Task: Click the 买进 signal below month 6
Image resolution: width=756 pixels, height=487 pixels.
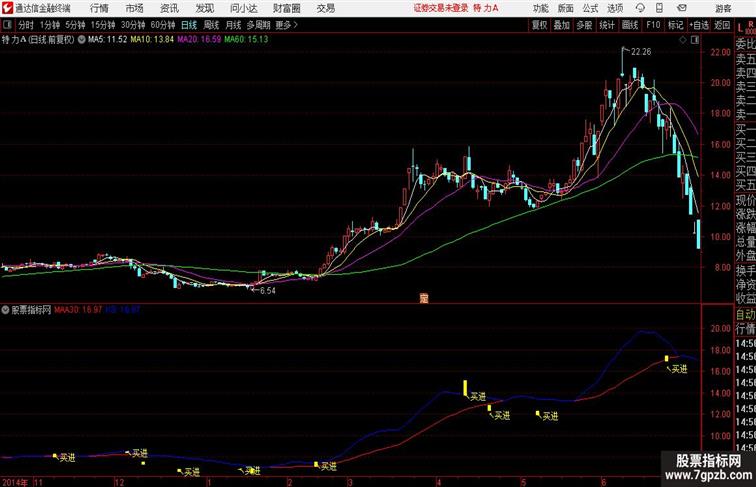Action: (679, 369)
